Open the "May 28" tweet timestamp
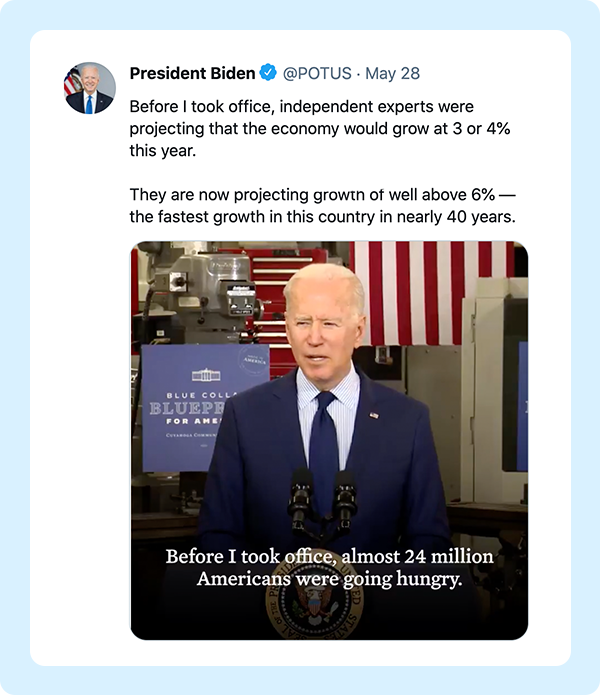The width and height of the screenshot is (600, 695). tap(392, 73)
